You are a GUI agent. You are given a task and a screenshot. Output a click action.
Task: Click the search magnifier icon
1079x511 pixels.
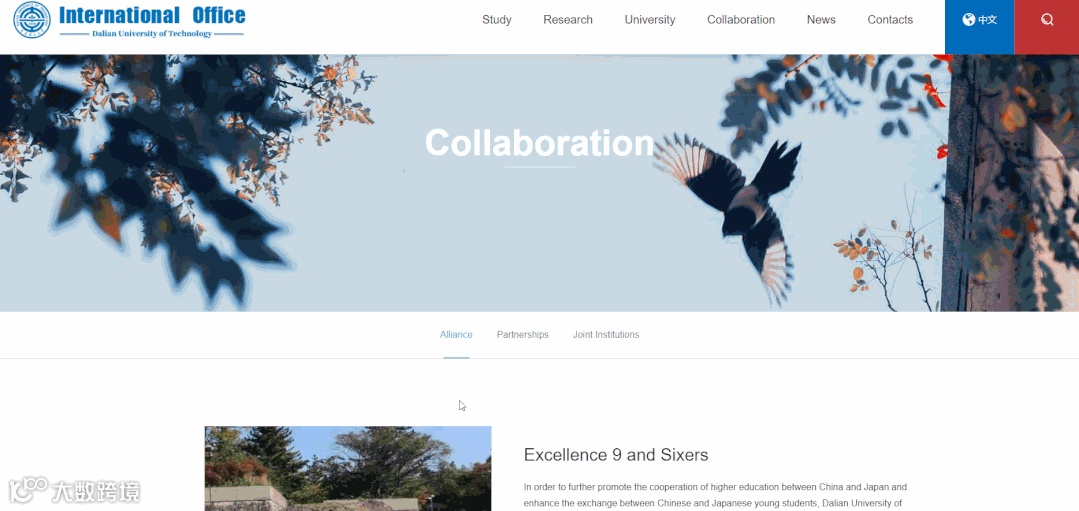tap(1047, 20)
